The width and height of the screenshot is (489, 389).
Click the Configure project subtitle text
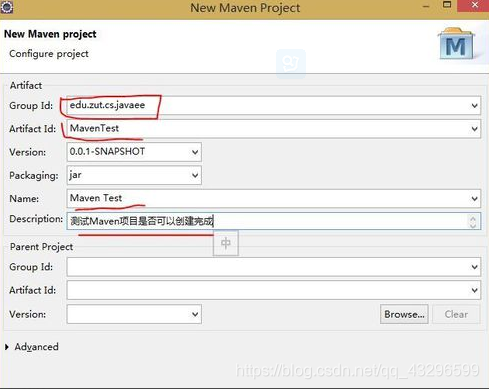(49, 54)
